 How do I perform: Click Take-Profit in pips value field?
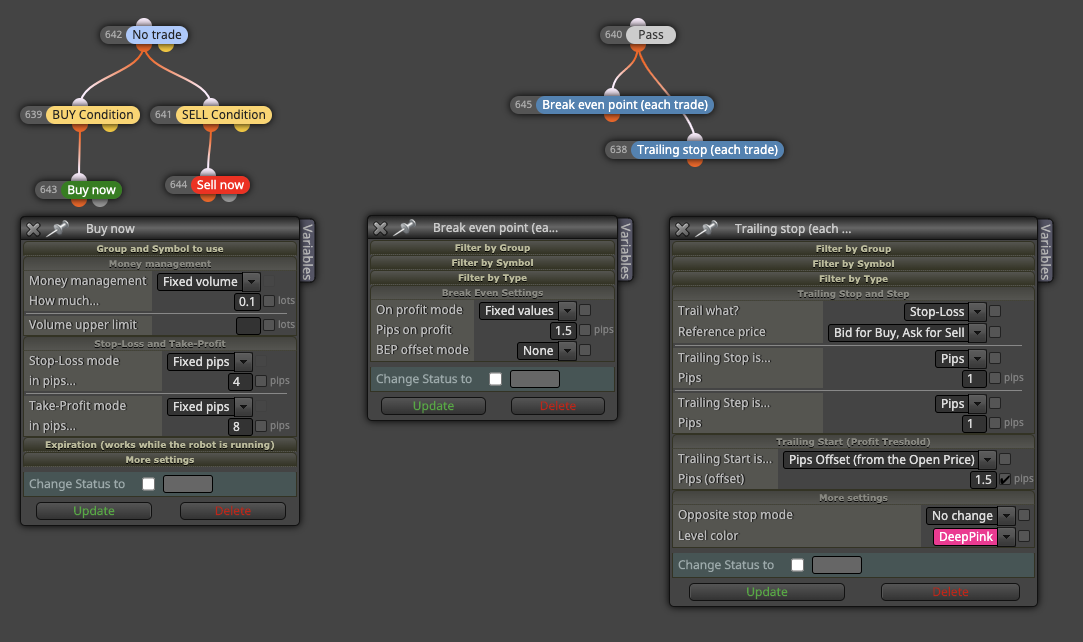(x=240, y=427)
